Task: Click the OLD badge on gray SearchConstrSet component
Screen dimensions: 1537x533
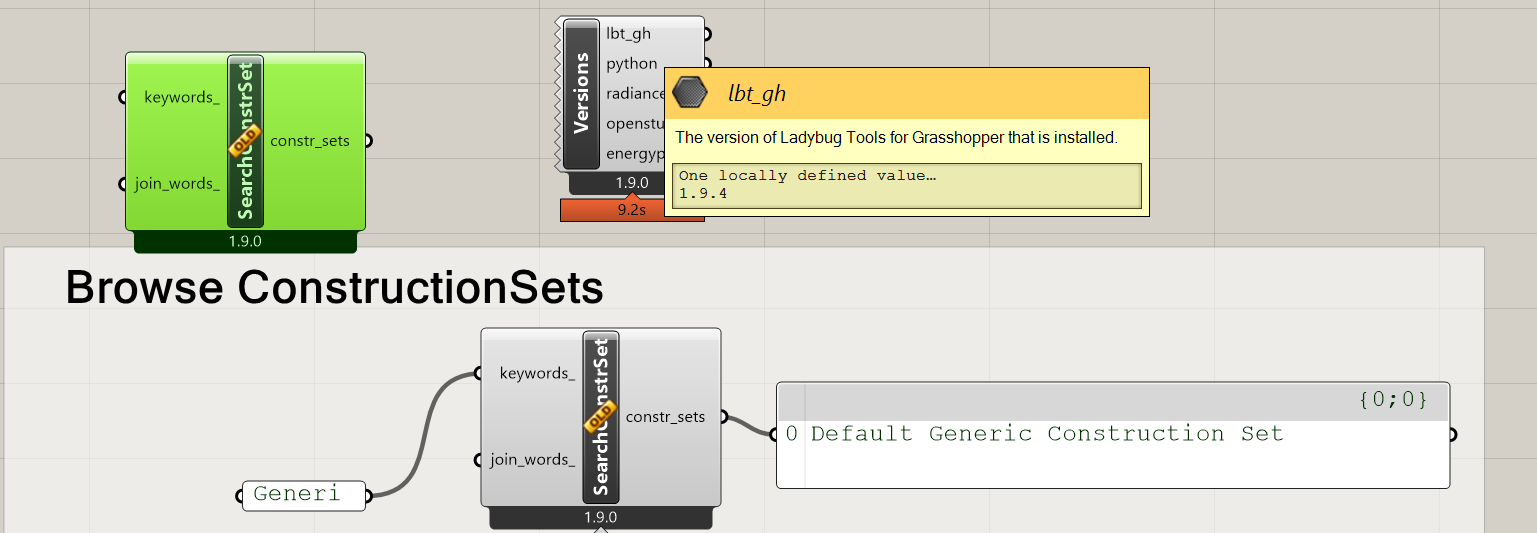Action: [601, 418]
